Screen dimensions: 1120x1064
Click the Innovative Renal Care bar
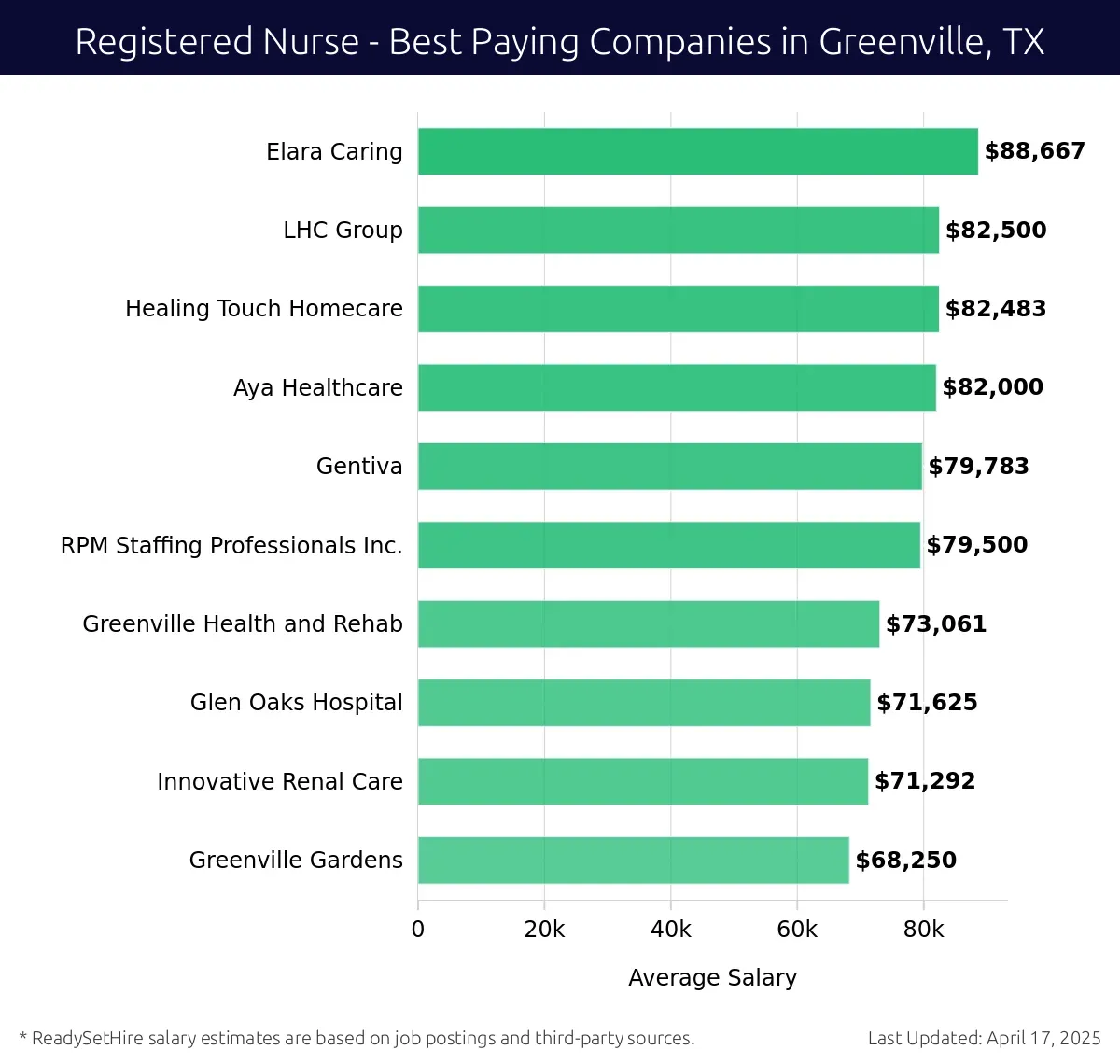643,781
